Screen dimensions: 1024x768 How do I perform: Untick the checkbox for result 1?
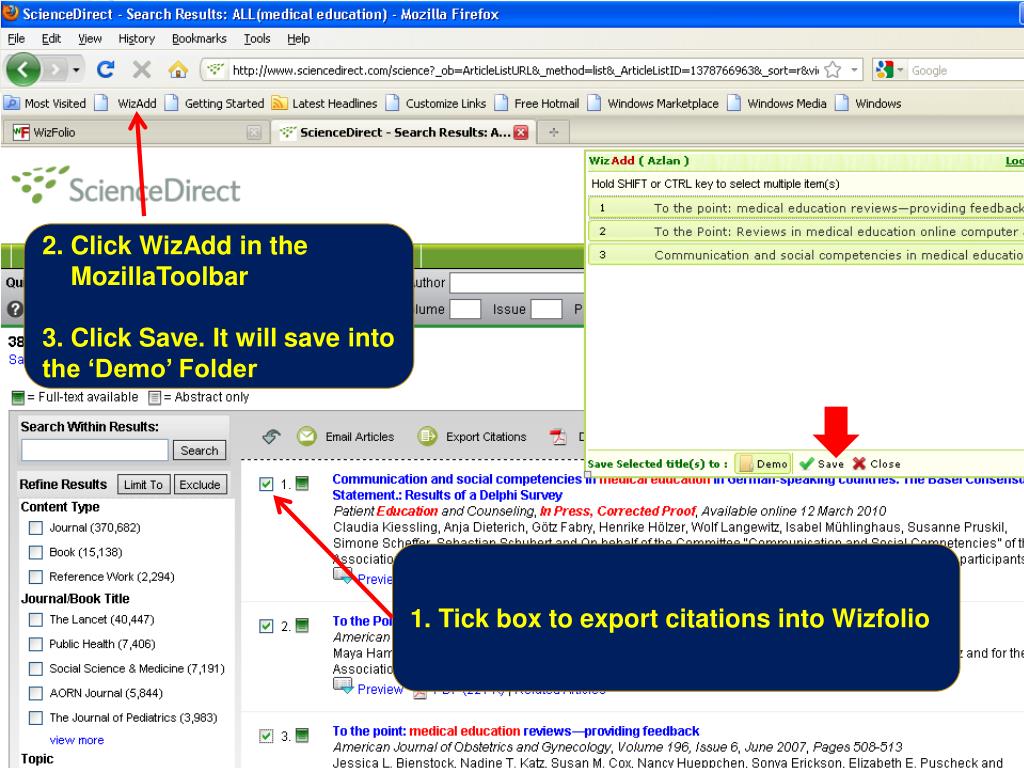pos(266,484)
